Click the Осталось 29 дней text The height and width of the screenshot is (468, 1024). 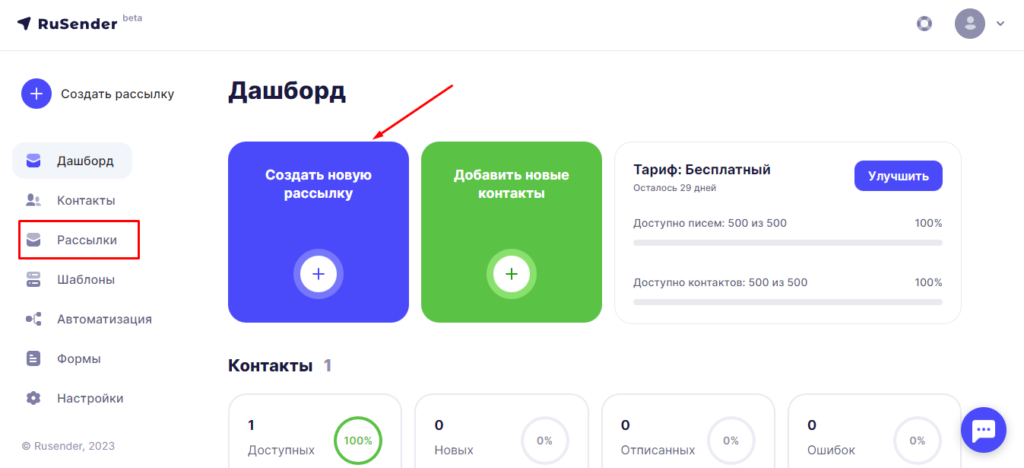(675, 188)
